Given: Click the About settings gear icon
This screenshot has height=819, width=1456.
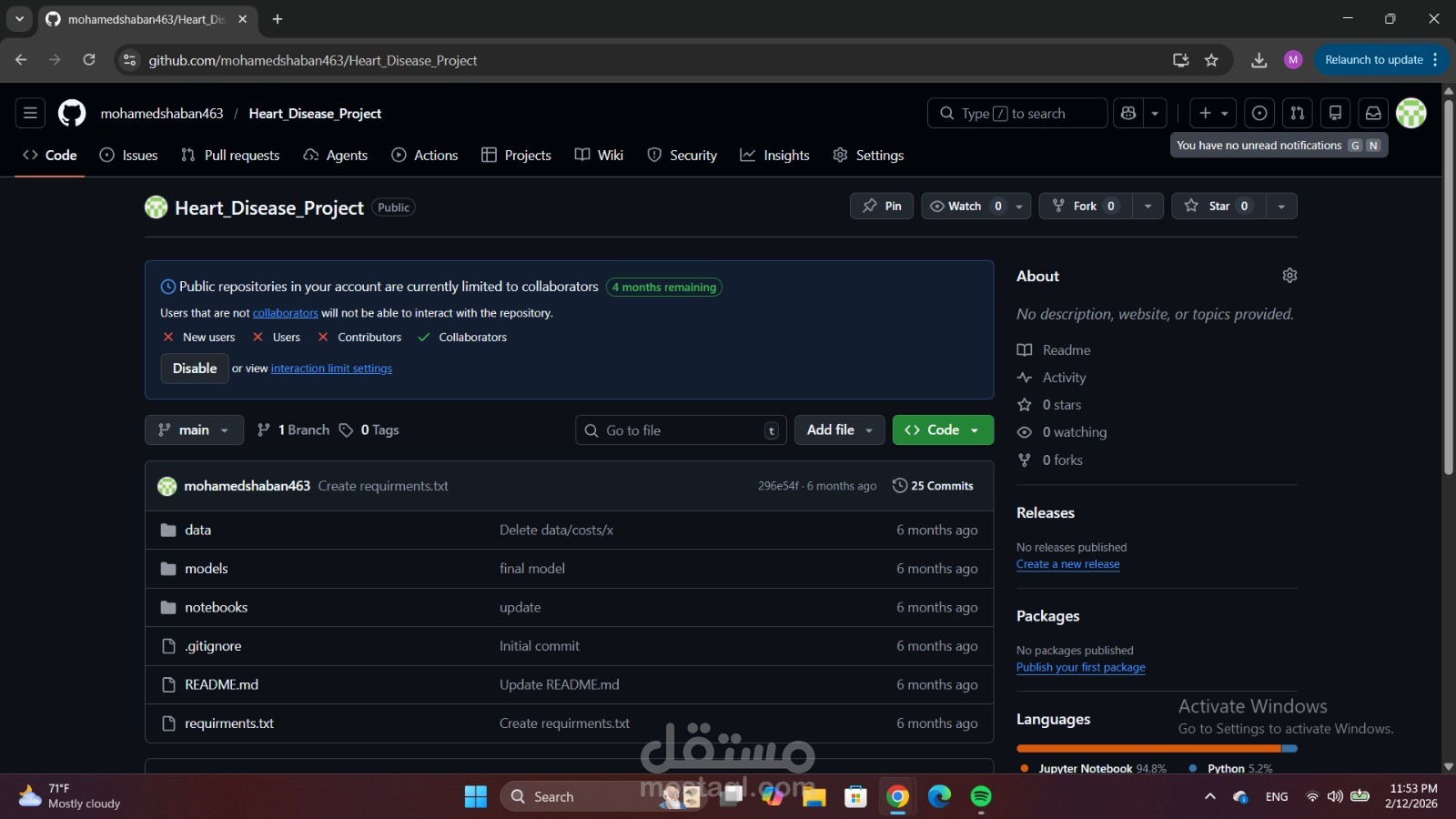Looking at the screenshot, I should click(x=1289, y=275).
